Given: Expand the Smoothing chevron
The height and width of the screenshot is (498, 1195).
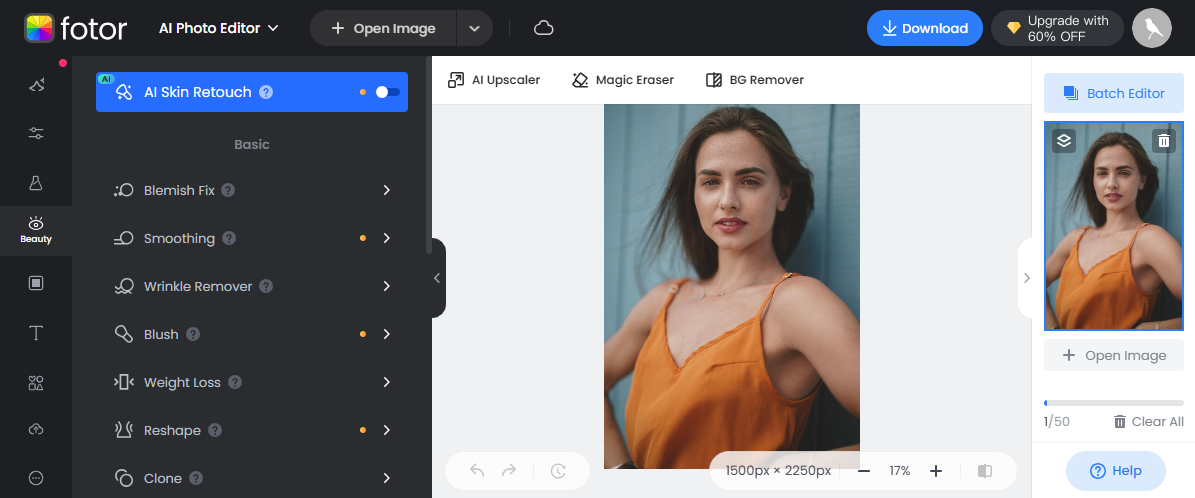Looking at the screenshot, I should pos(386,238).
